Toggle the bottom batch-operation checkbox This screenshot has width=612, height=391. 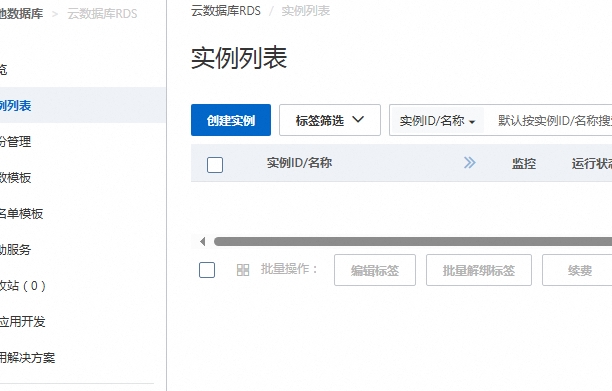pos(207,270)
